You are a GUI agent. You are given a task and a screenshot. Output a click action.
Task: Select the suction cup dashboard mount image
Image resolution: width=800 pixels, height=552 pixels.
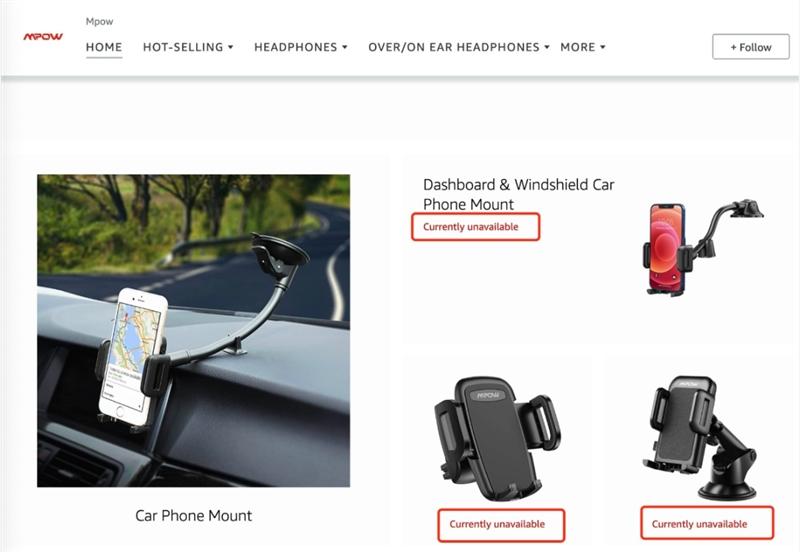coord(699,438)
